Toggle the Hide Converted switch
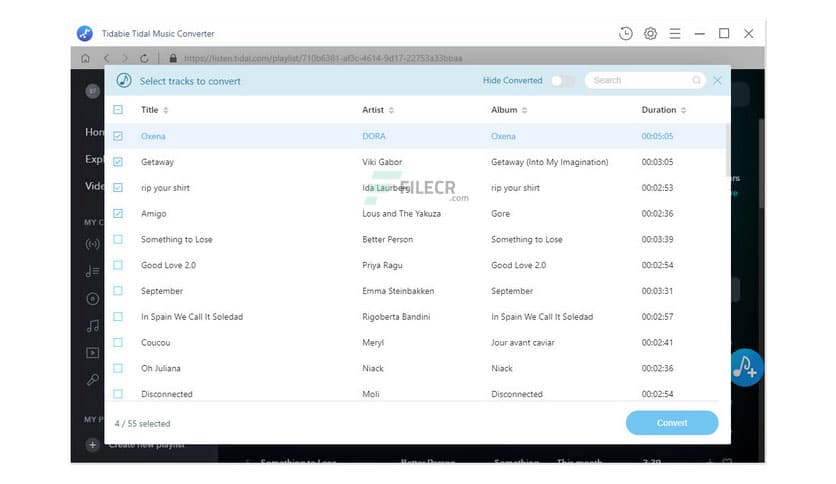This screenshot has width=836, height=484. click(x=564, y=80)
